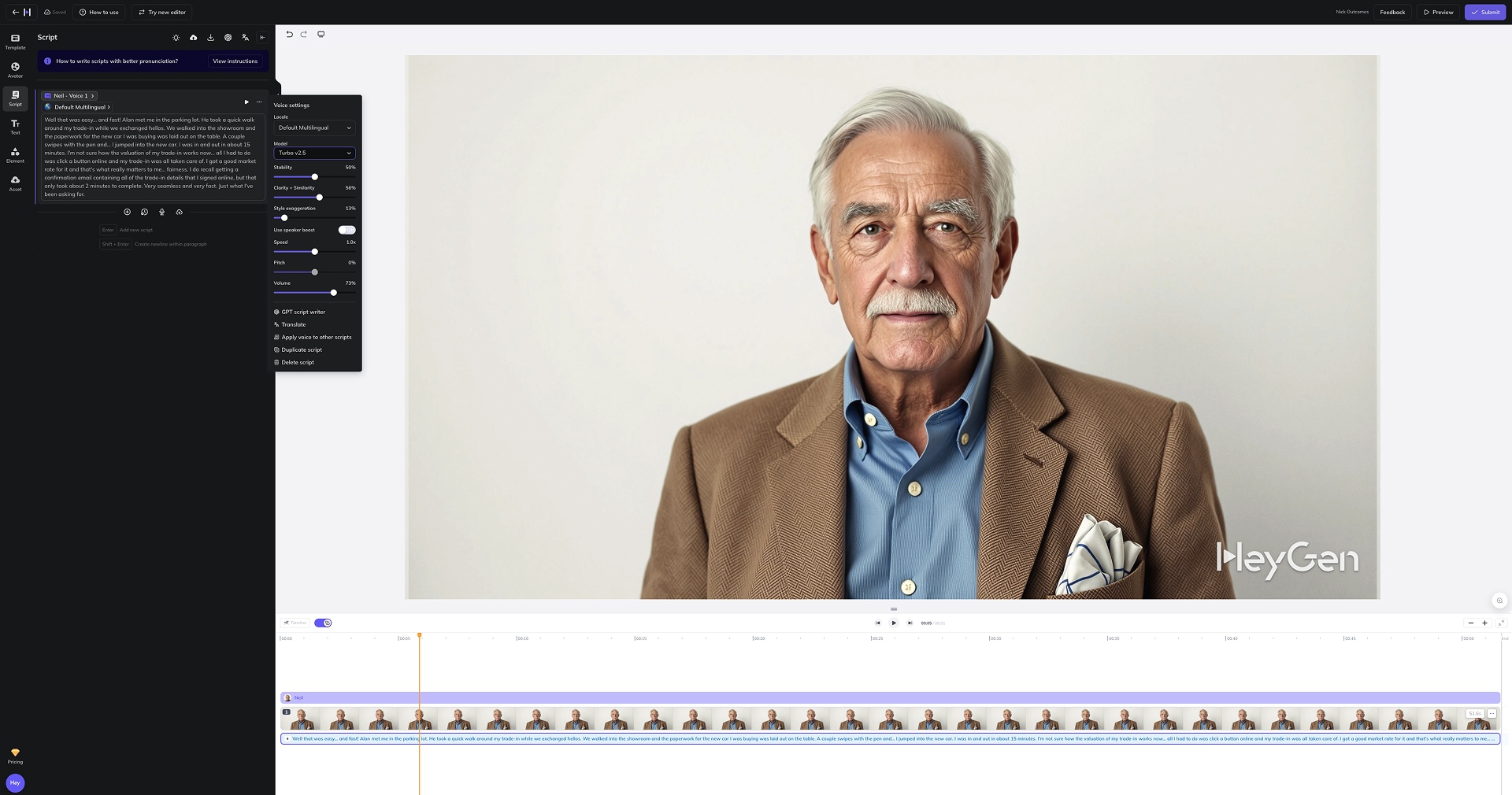Zoom out the timeline

coord(1470,623)
